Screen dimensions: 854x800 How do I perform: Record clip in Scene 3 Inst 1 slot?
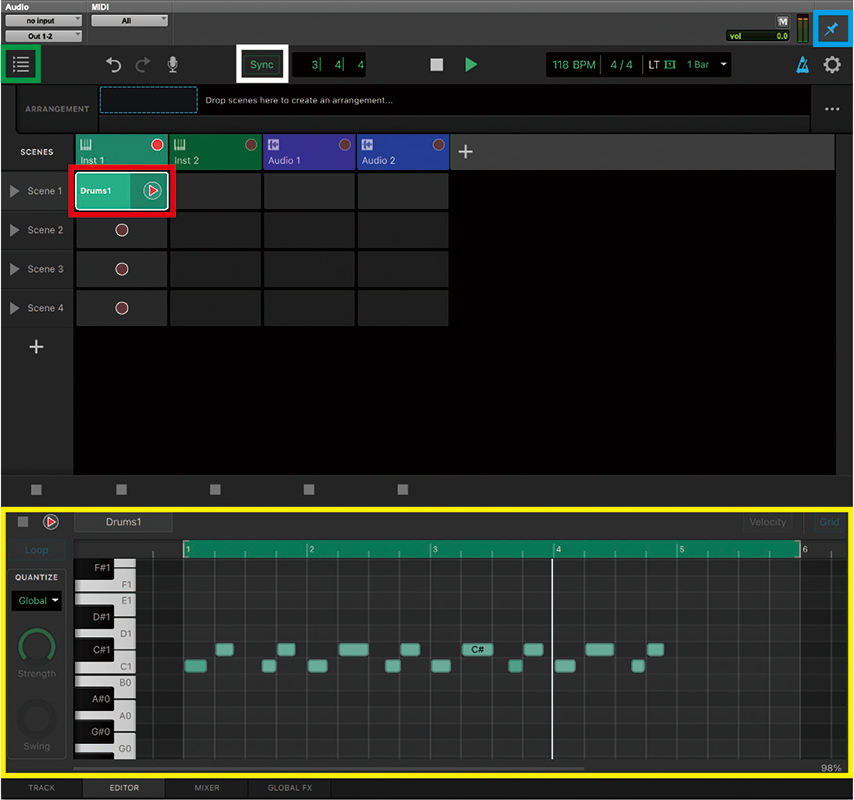pyautogui.click(x=122, y=269)
